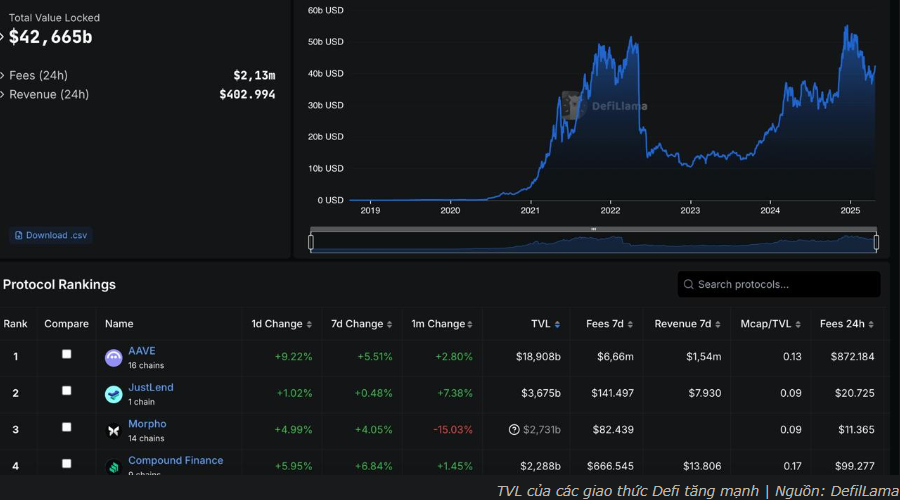Click the Name column header
This screenshot has height=500, width=900.
point(119,324)
